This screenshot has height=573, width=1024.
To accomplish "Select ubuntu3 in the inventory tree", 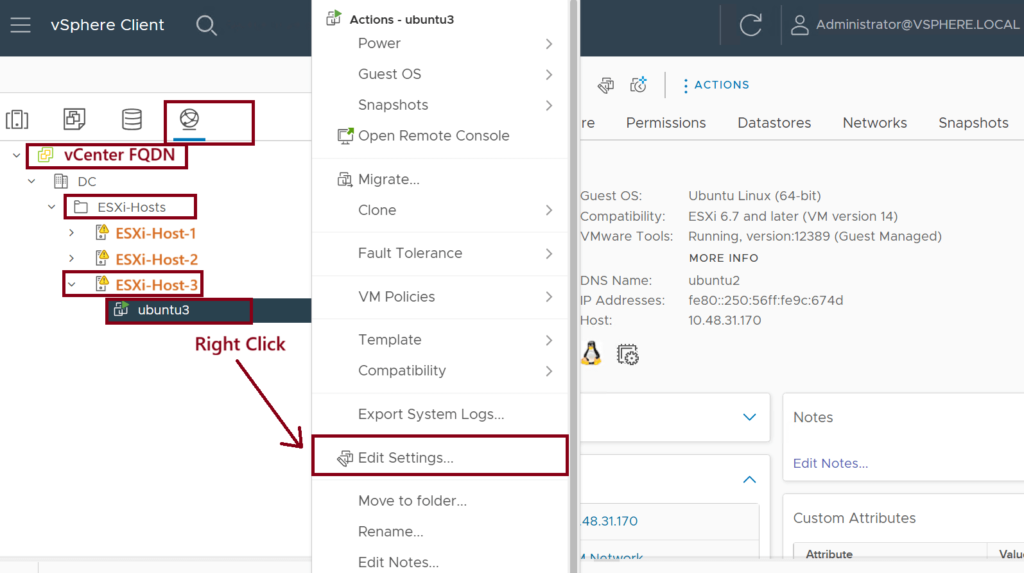I will [x=163, y=310].
